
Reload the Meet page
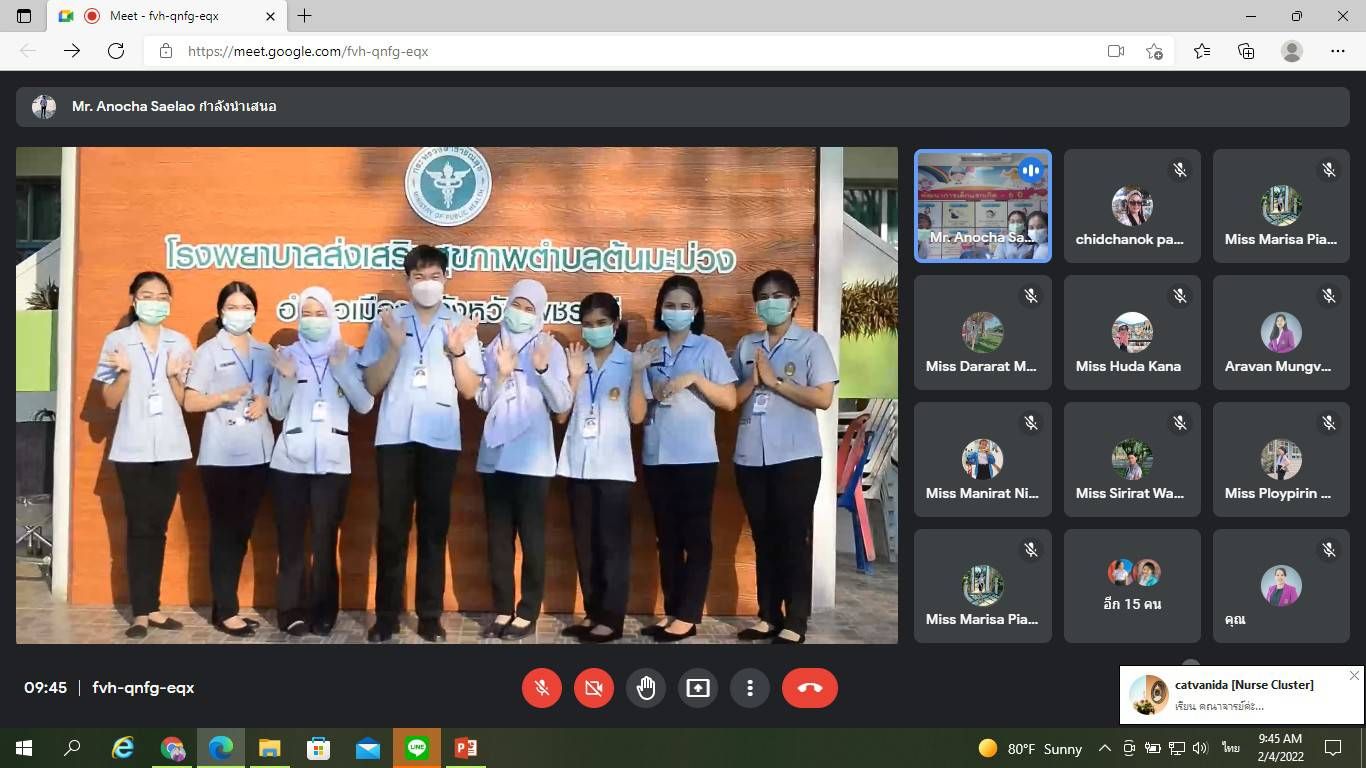pos(116,51)
